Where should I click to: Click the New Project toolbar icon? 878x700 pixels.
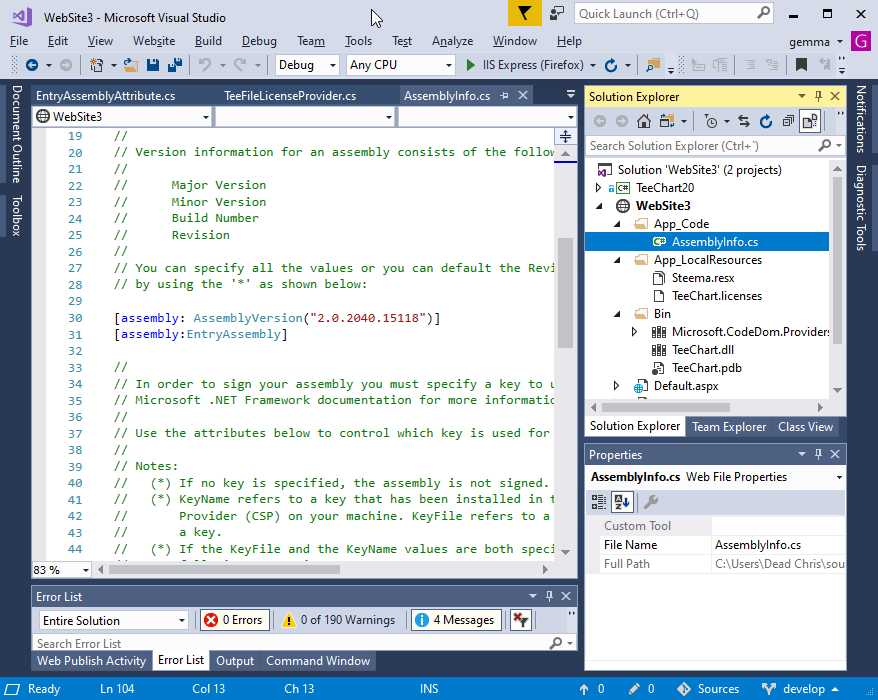coord(96,65)
